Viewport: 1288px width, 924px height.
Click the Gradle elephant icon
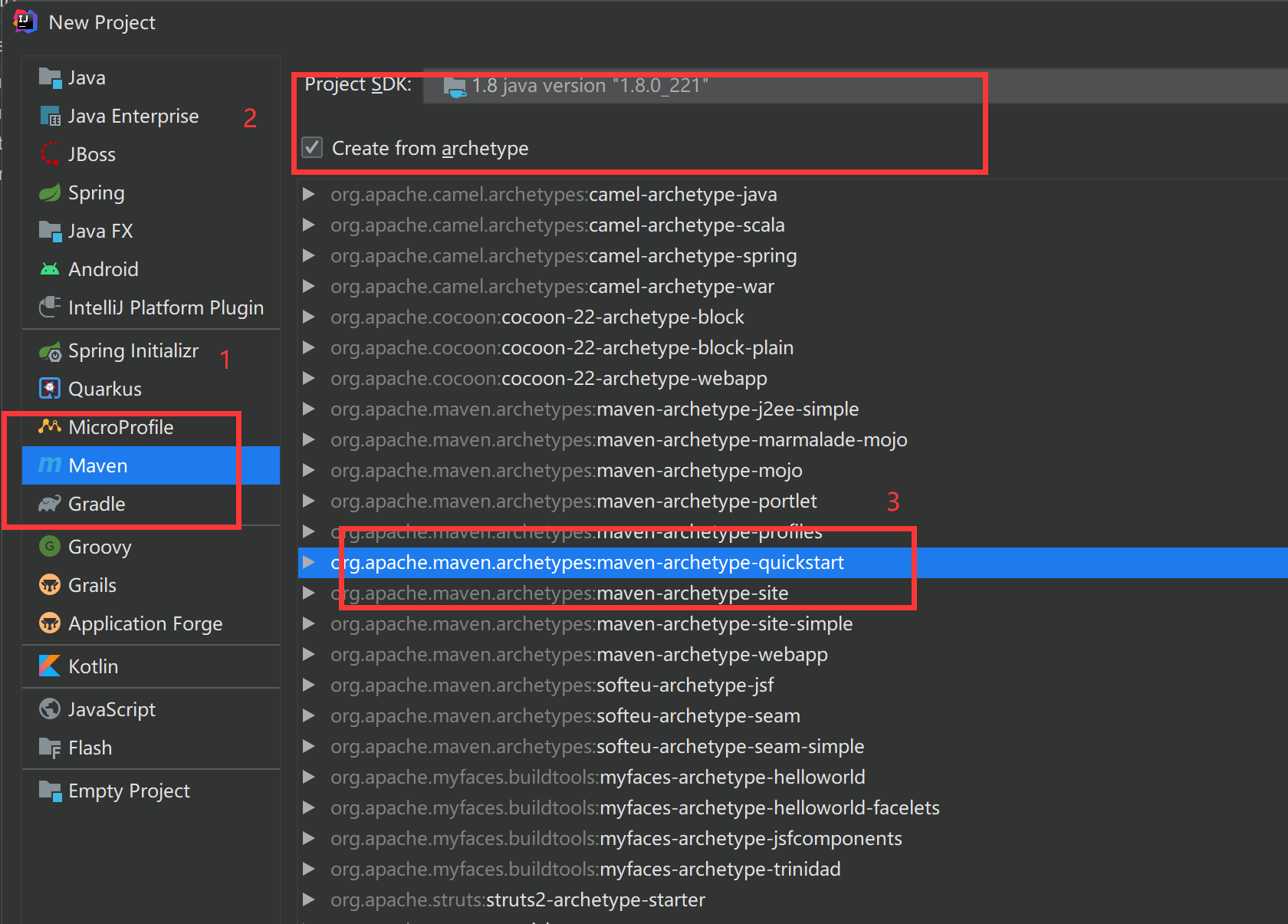tap(50, 504)
